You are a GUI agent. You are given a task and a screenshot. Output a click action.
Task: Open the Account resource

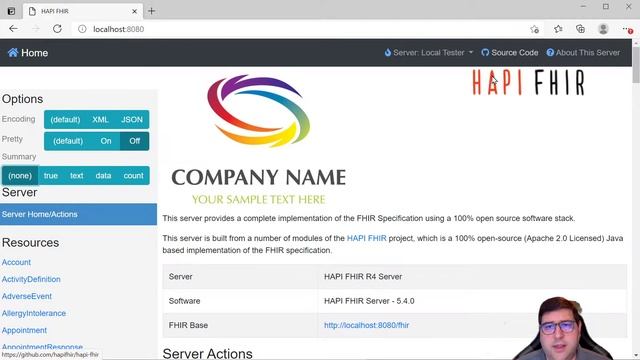tap(16, 262)
